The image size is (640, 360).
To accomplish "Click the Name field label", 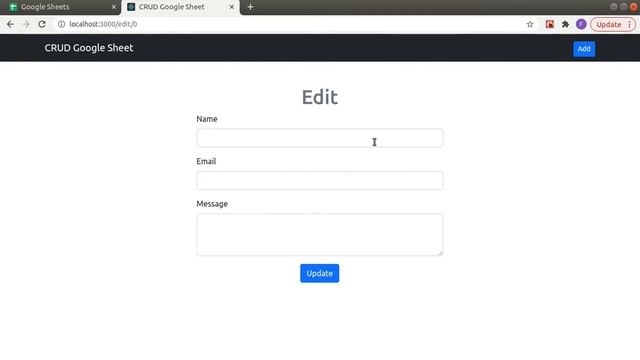I will pyautogui.click(x=207, y=119).
